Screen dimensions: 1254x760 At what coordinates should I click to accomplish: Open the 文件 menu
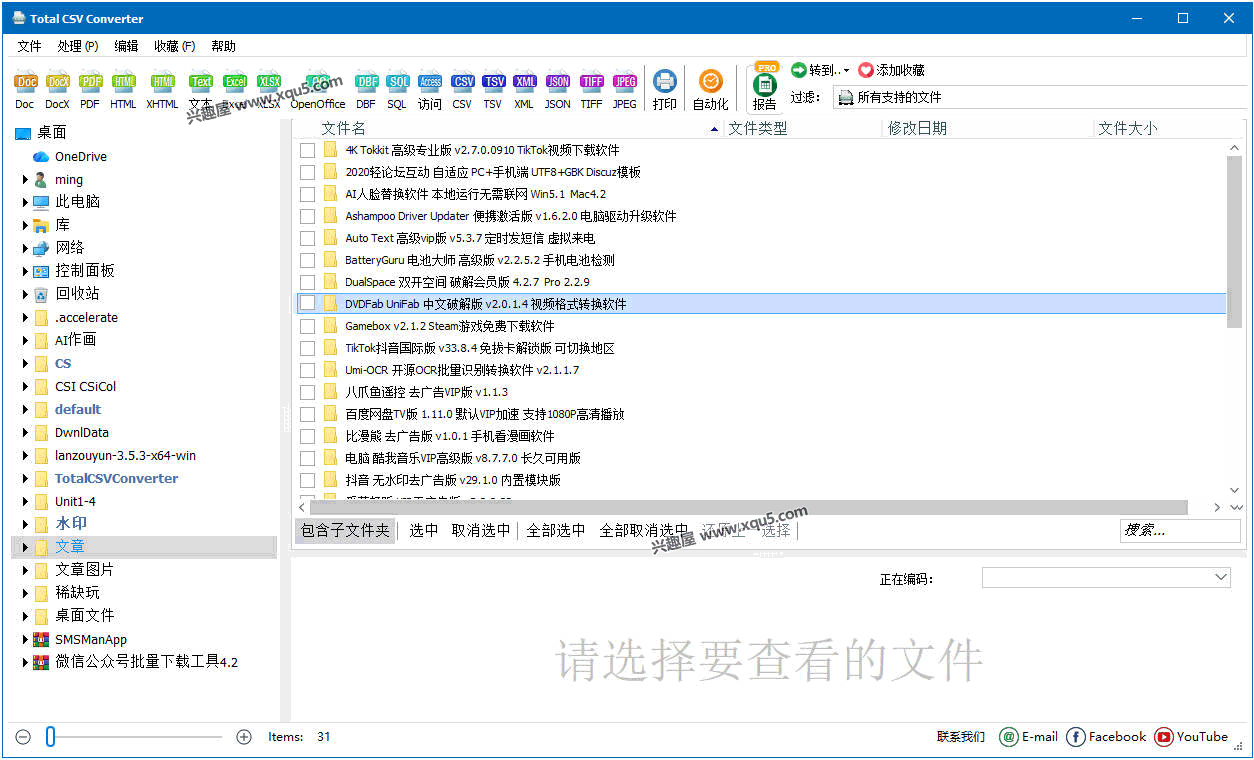point(30,45)
